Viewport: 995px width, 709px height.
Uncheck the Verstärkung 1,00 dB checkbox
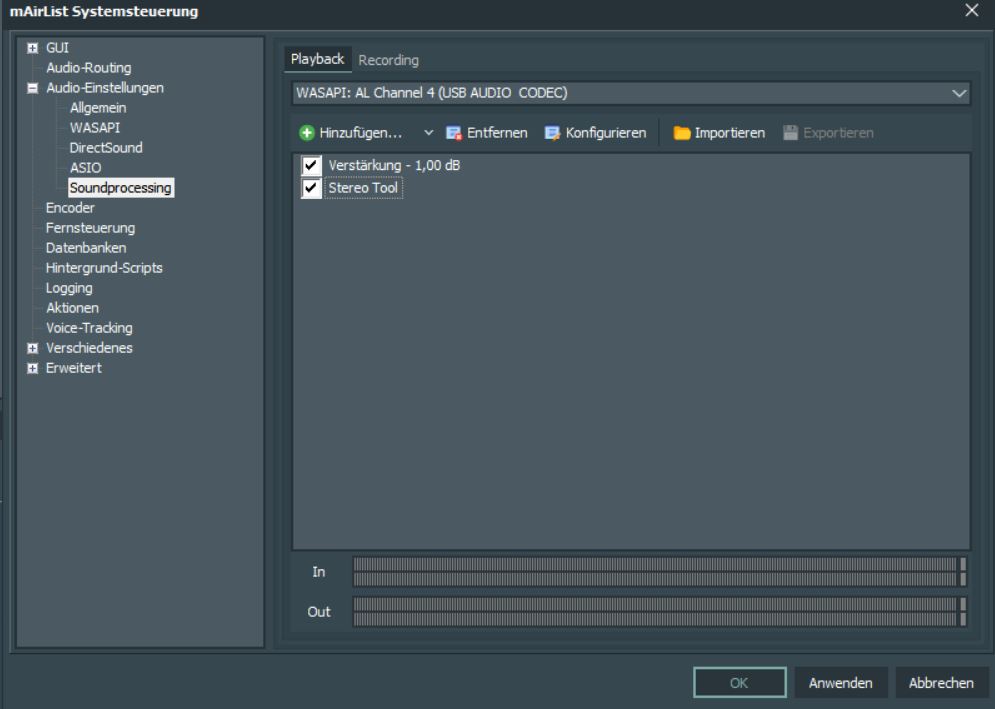tap(312, 166)
